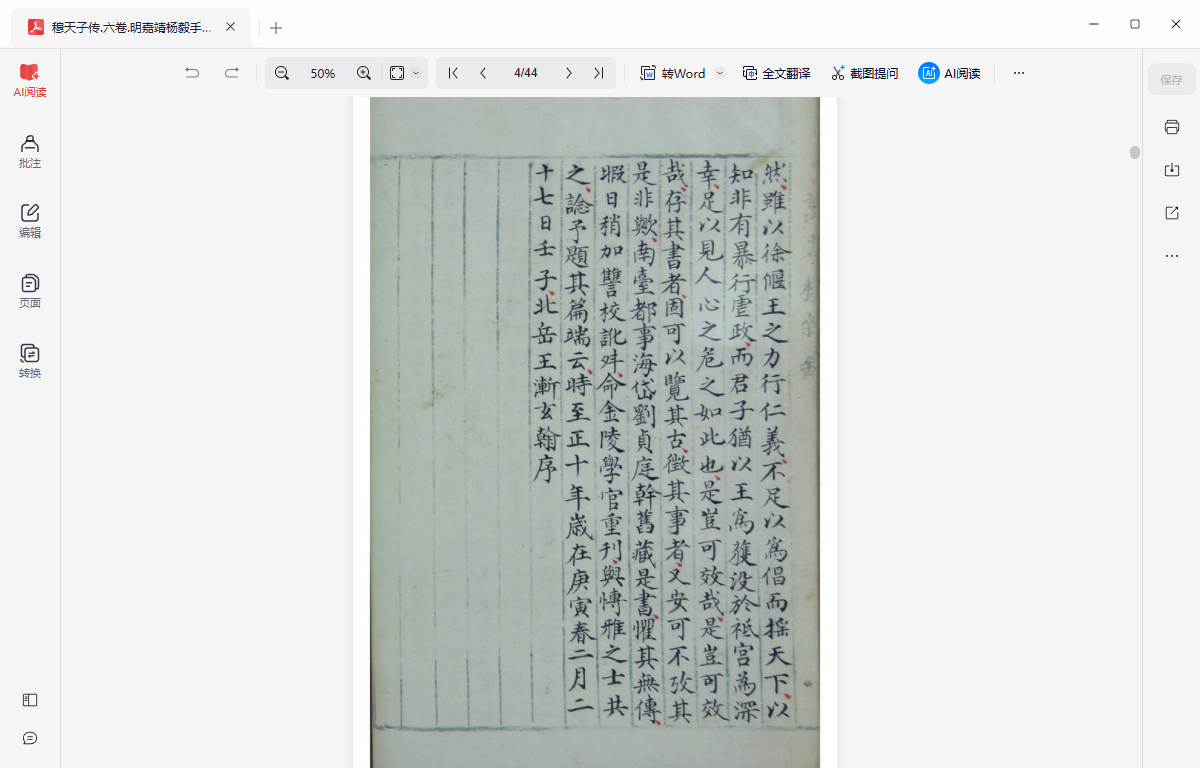Viewport: 1200px width, 768px height.
Task: Click the scanned manuscript page image
Action: tap(595, 432)
